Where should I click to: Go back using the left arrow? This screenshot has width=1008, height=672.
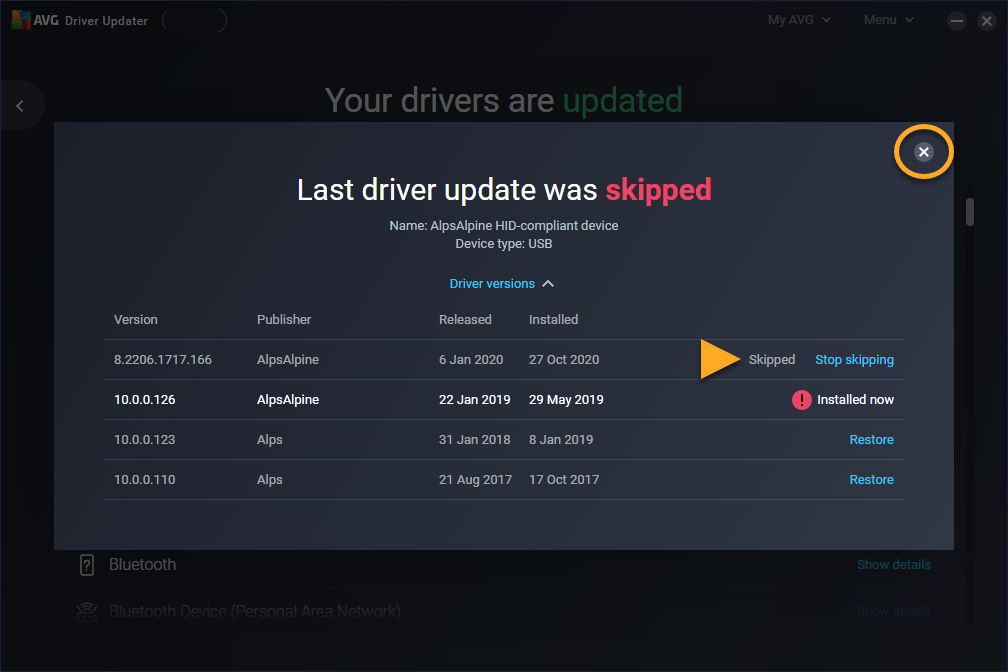(20, 105)
